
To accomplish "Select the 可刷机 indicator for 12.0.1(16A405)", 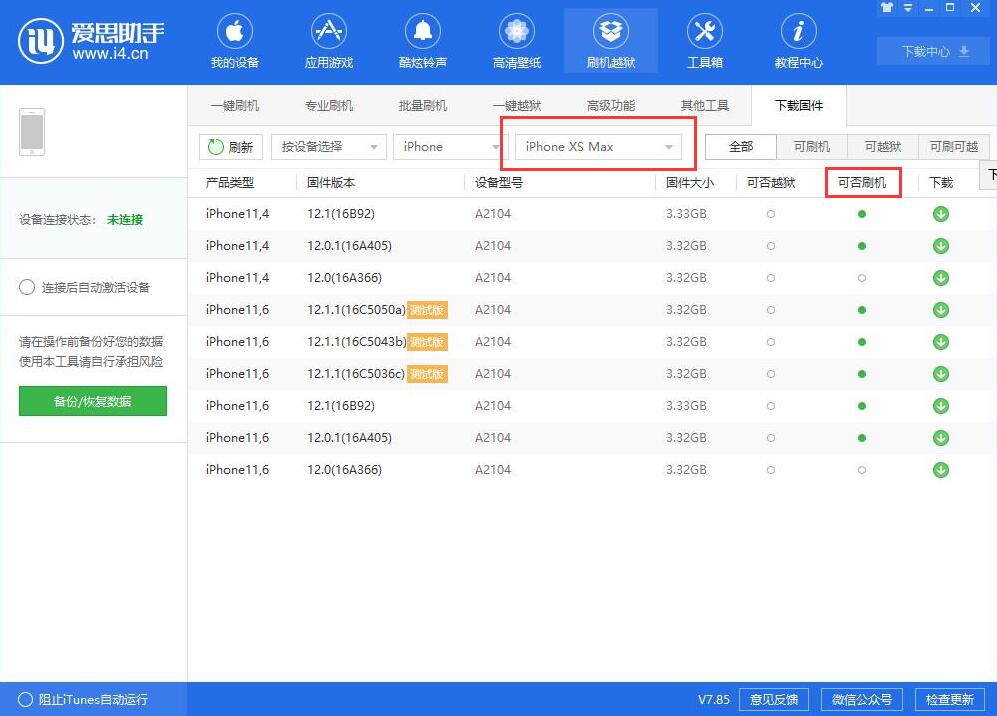I will click(862, 245).
